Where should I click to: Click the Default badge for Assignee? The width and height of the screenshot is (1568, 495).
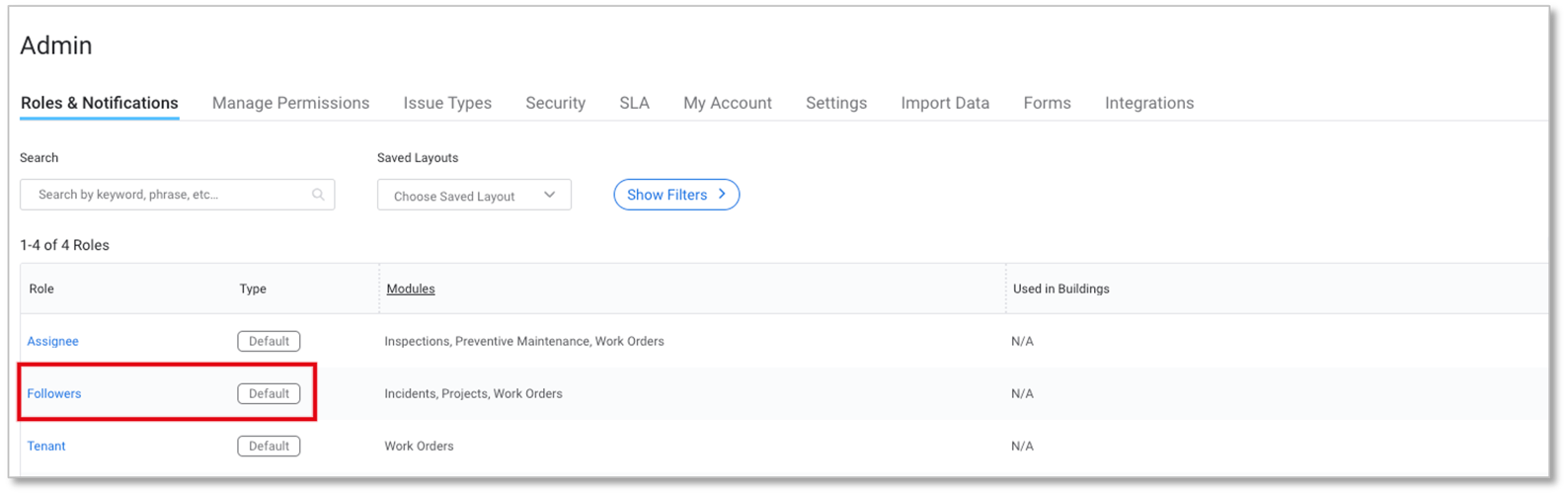click(269, 341)
